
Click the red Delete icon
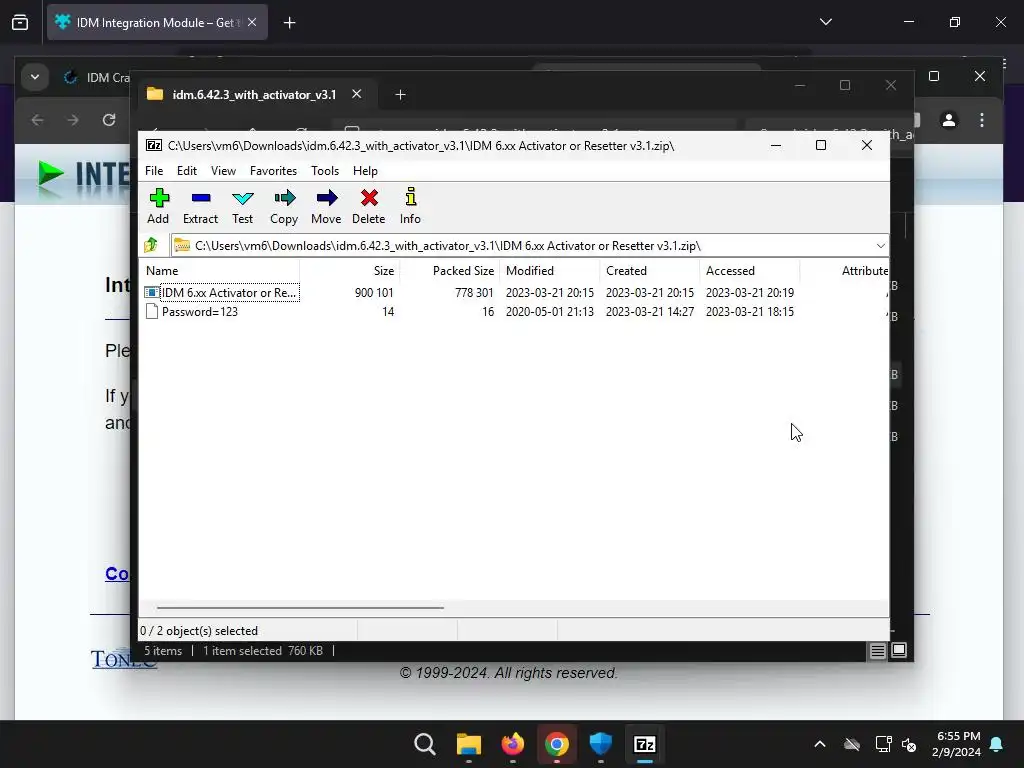[369, 206]
